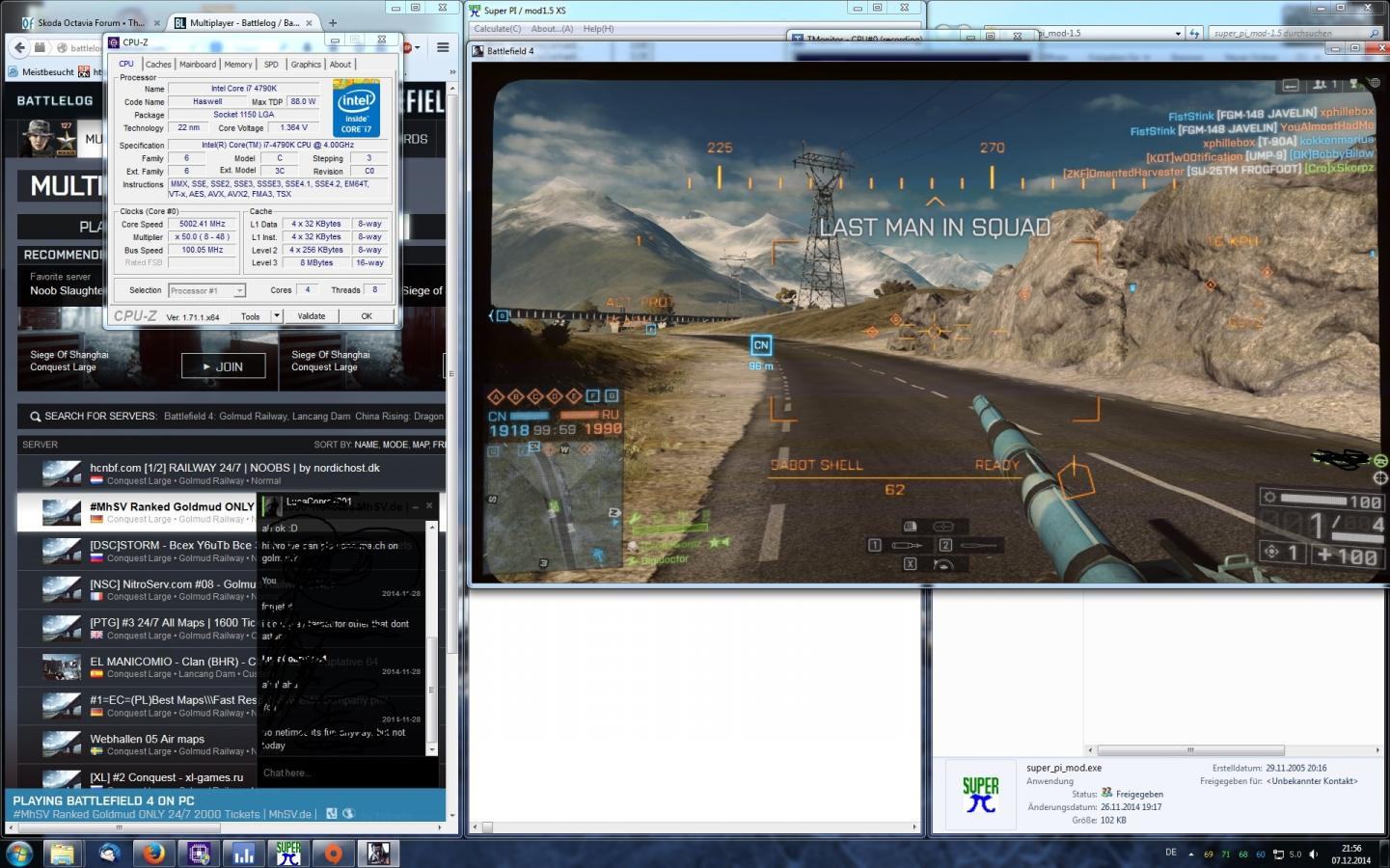1390x868 pixels.
Task: Select the [DSC]STORM server row
Action: pos(136,551)
